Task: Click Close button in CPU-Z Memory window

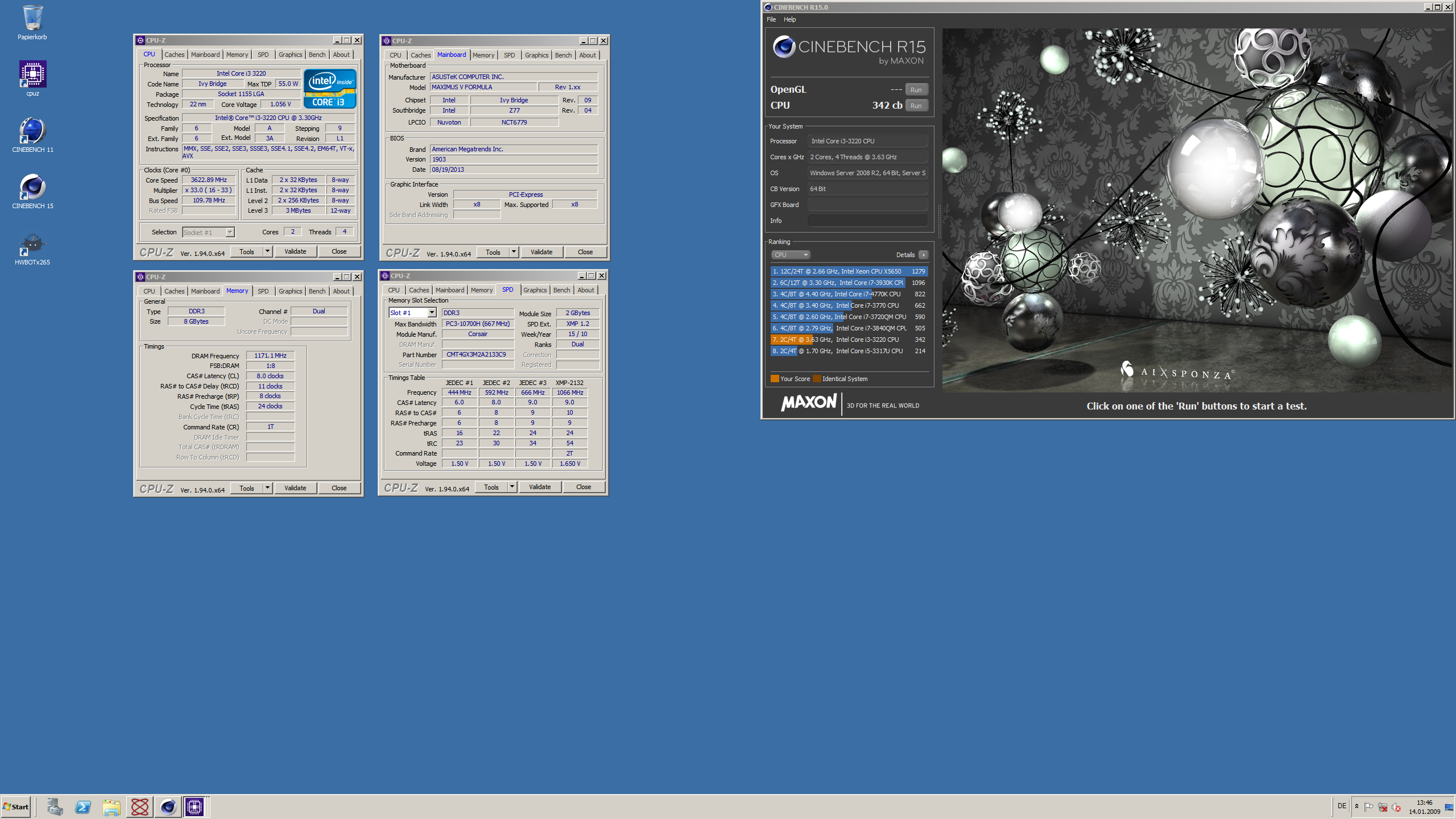Action: (x=339, y=488)
